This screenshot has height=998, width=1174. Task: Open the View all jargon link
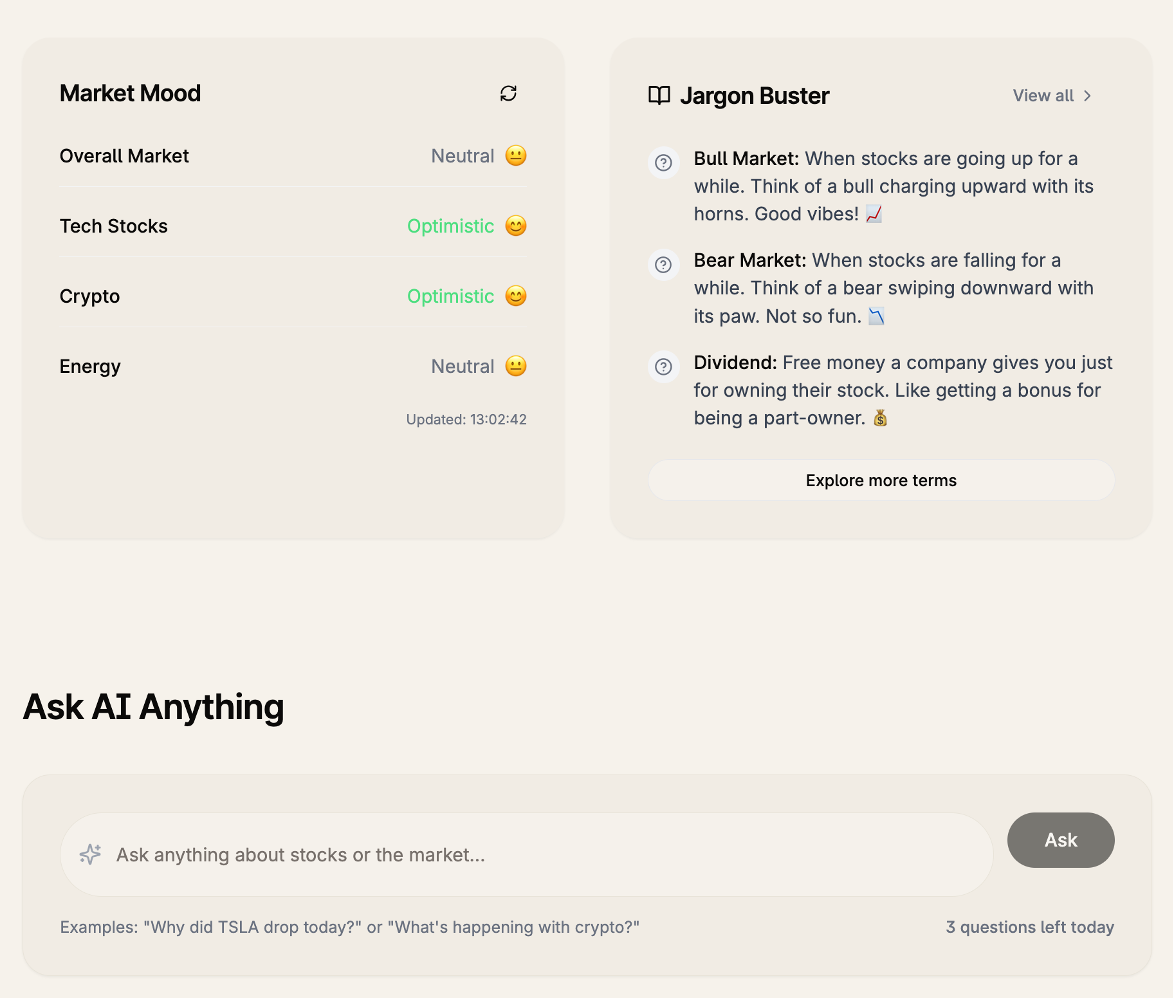(1043, 96)
